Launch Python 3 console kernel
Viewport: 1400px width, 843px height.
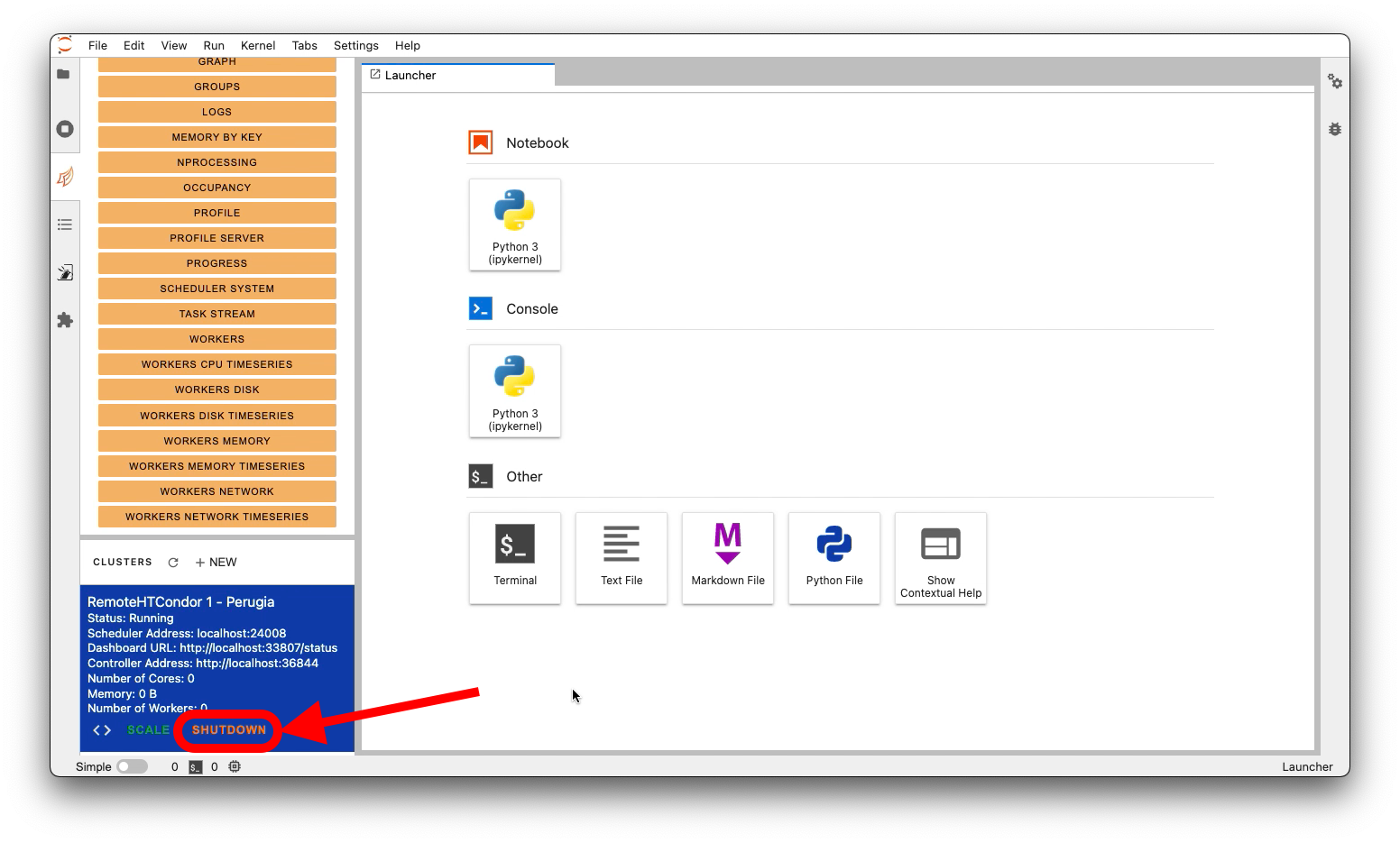(x=515, y=391)
